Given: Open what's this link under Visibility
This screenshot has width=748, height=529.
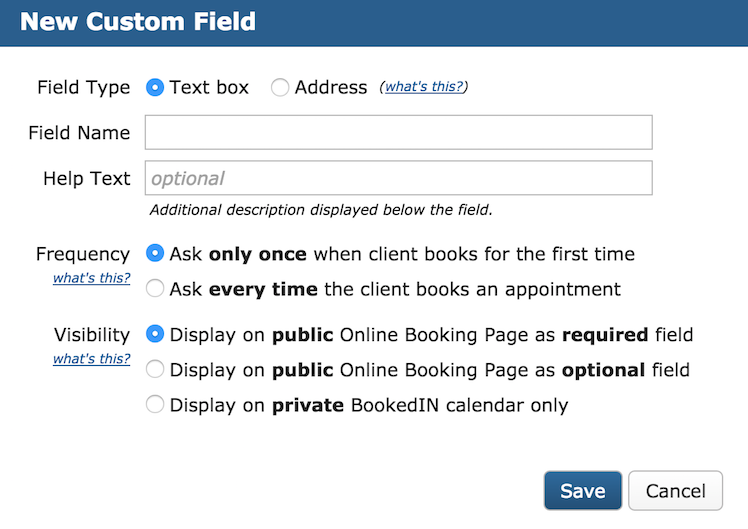Looking at the screenshot, I should pyautogui.click(x=91, y=358).
